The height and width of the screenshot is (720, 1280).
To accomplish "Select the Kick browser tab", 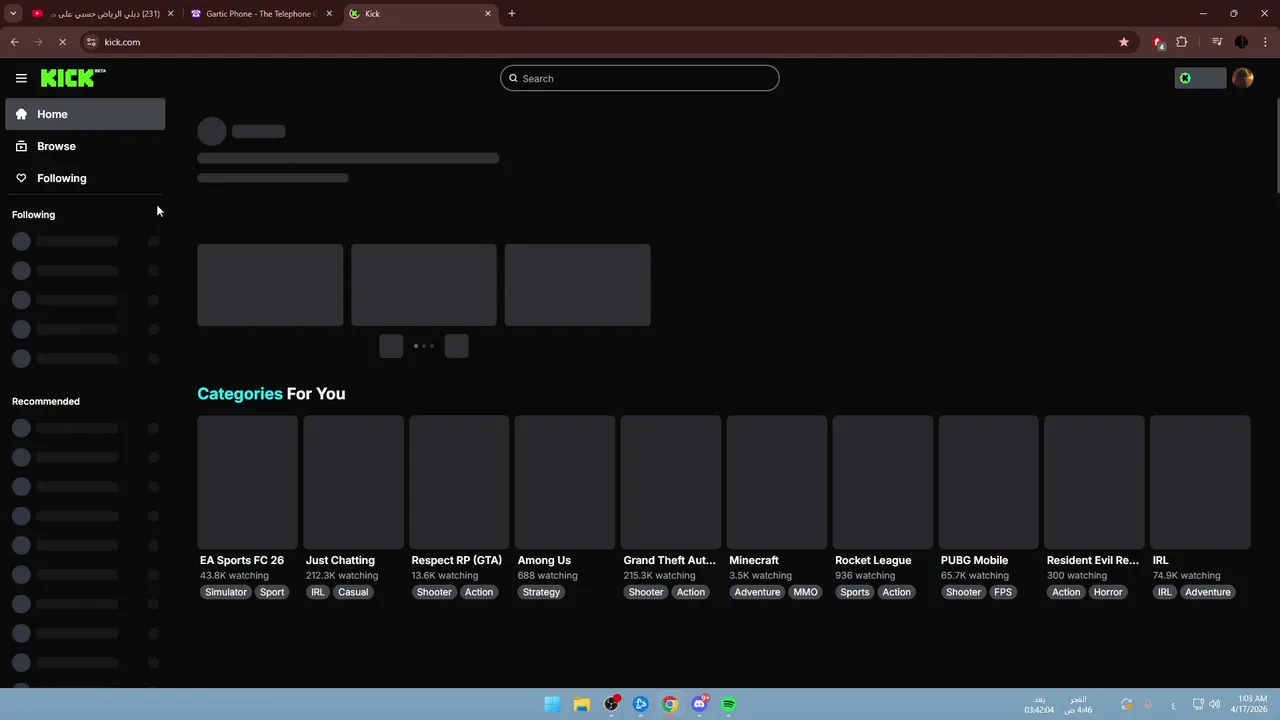I will tap(420, 14).
